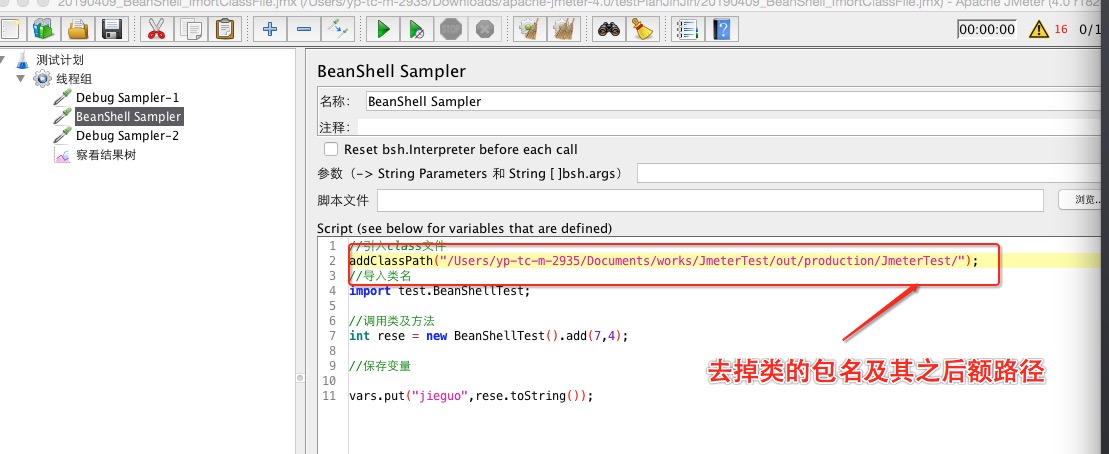1109x454 pixels.
Task: Click the New test plan icon
Action: pos(11,29)
